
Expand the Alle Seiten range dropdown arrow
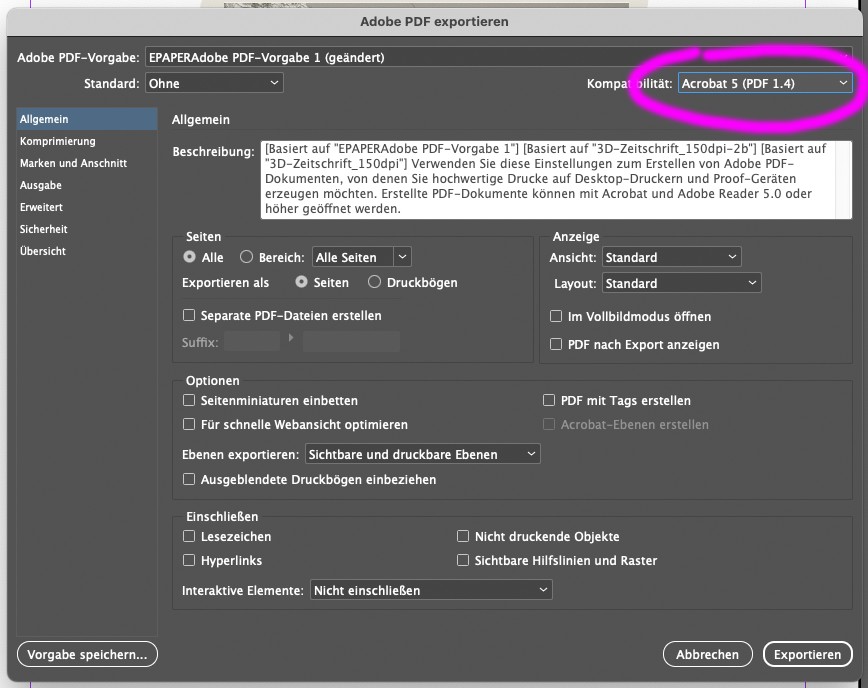click(402, 257)
